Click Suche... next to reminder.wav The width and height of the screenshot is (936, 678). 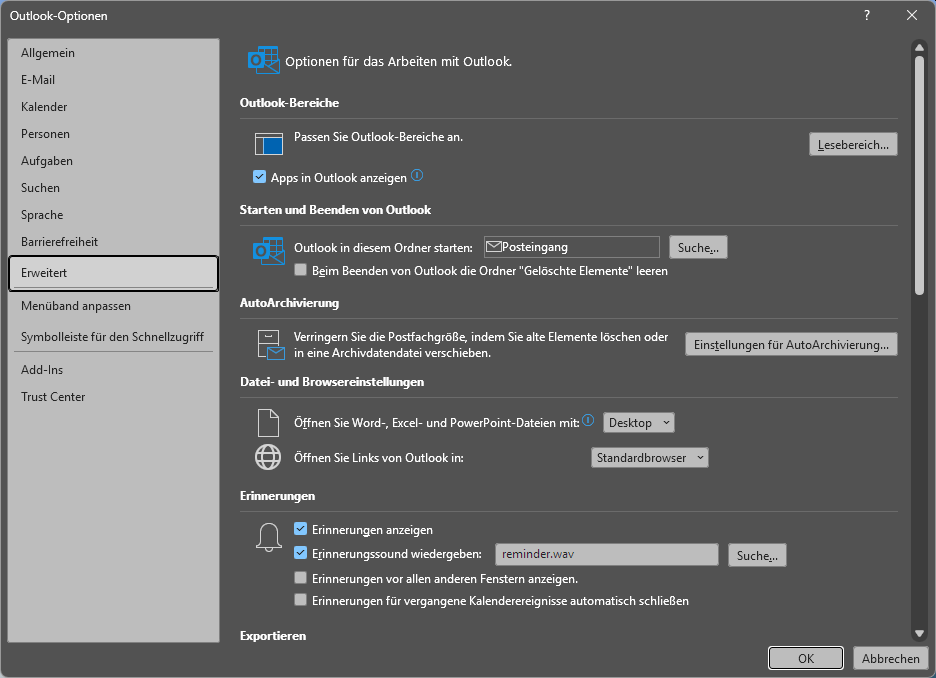pos(757,555)
